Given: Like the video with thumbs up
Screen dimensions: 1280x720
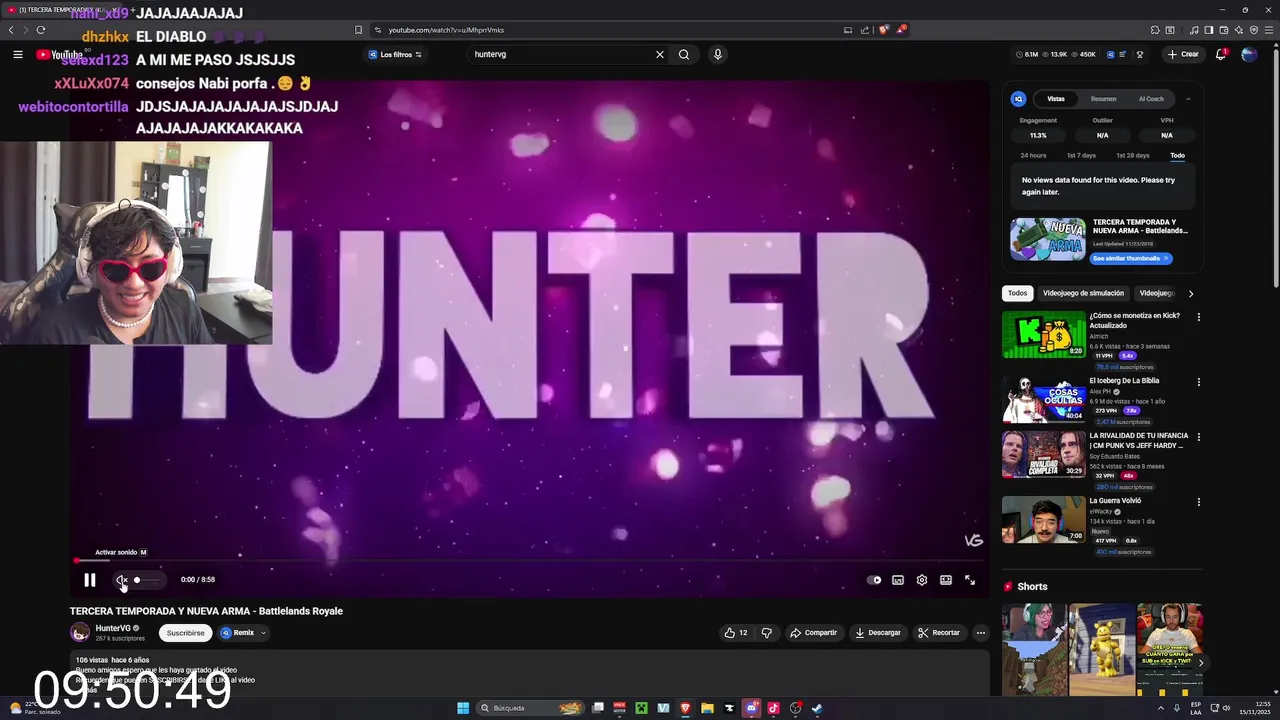Looking at the screenshot, I should tap(736, 632).
